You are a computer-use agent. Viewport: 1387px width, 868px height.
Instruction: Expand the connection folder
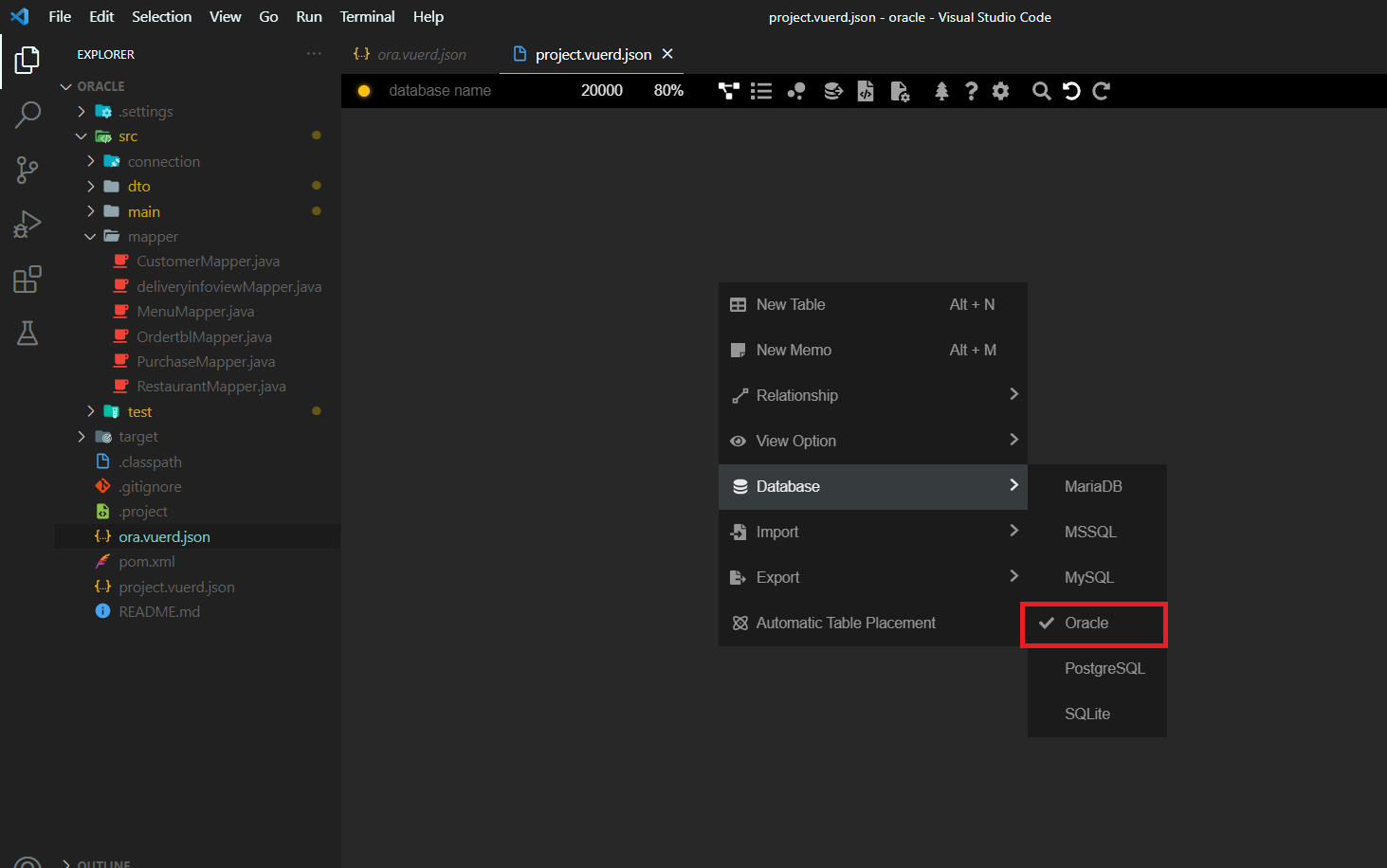(x=197, y=162)
